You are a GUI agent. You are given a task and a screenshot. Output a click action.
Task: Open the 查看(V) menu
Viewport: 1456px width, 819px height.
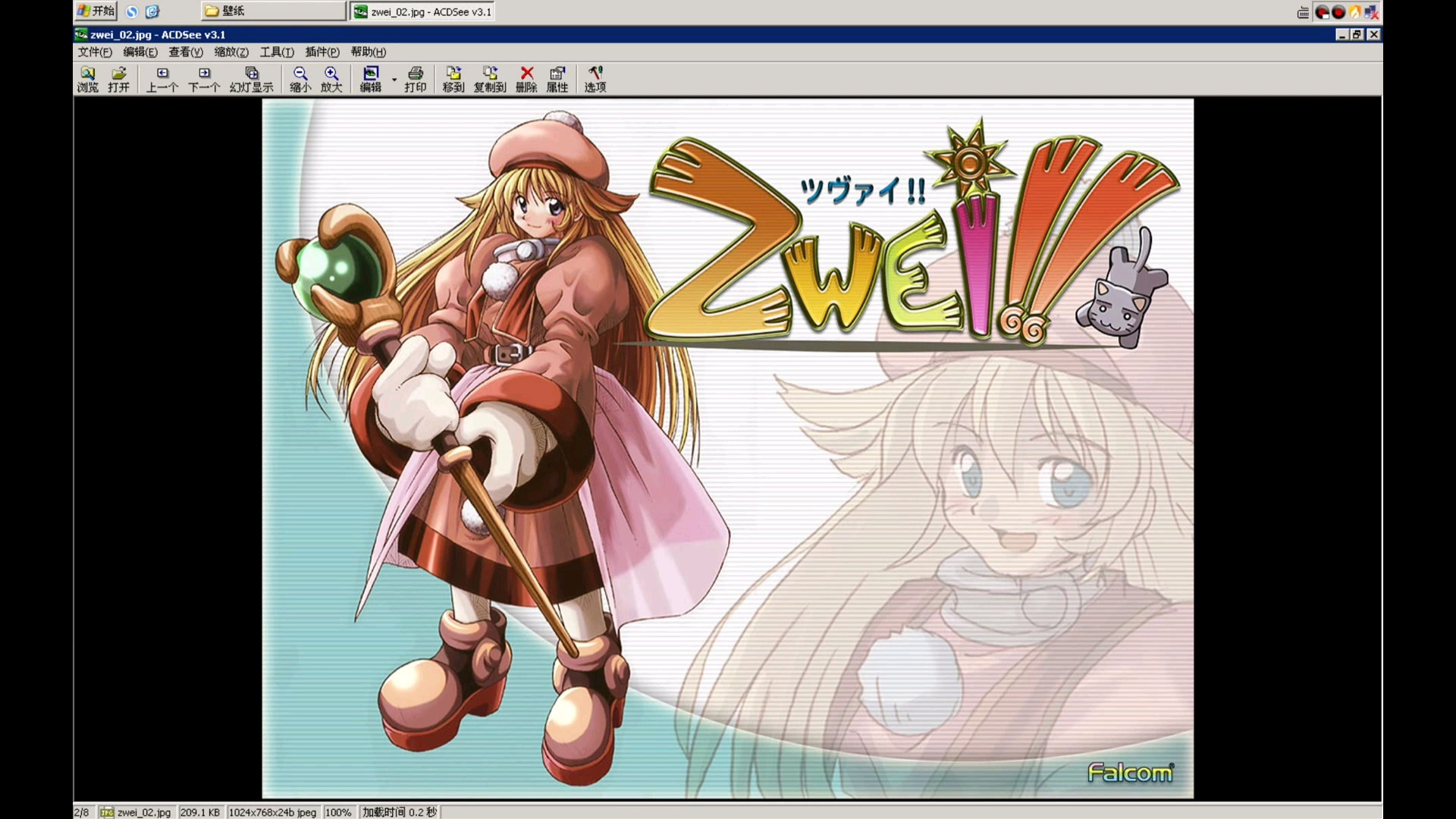click(186, 52)
